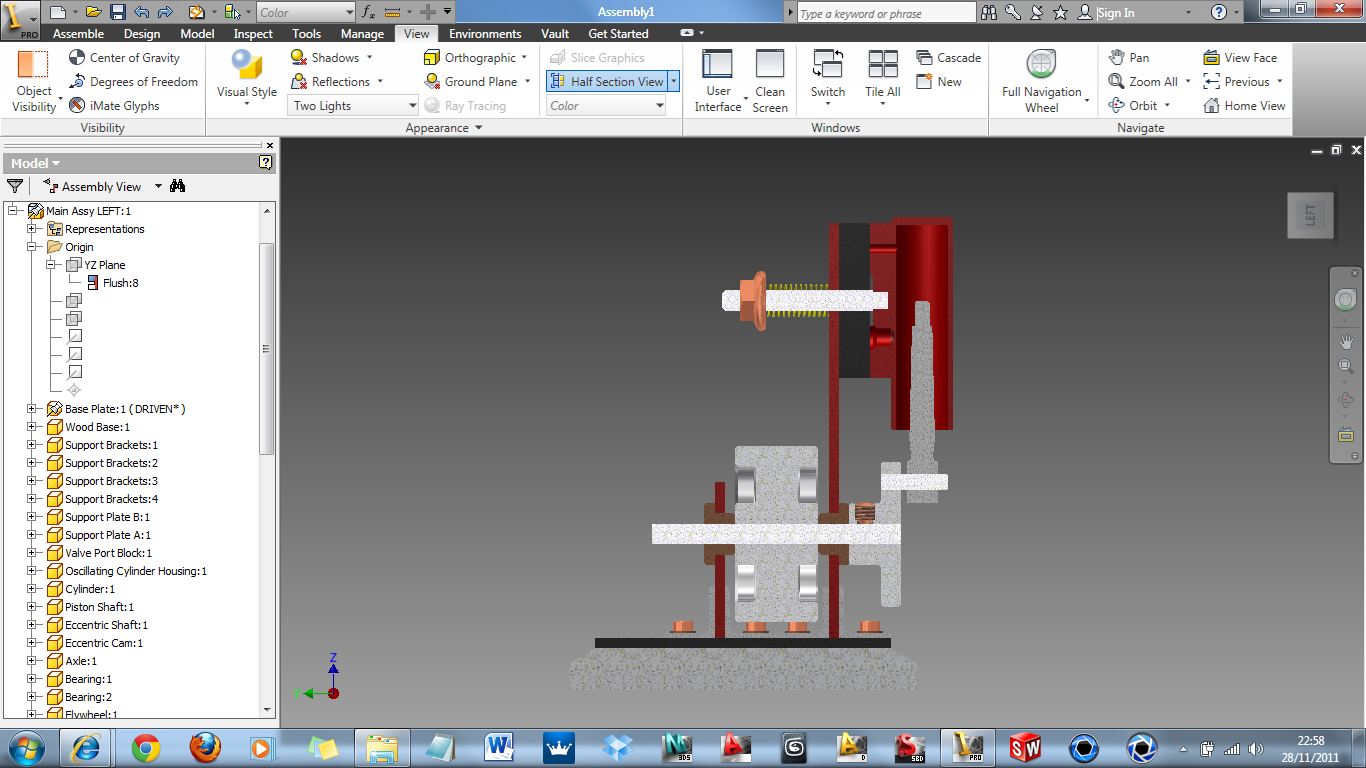Click inside the keyword search field

click(x=886, y=13)
